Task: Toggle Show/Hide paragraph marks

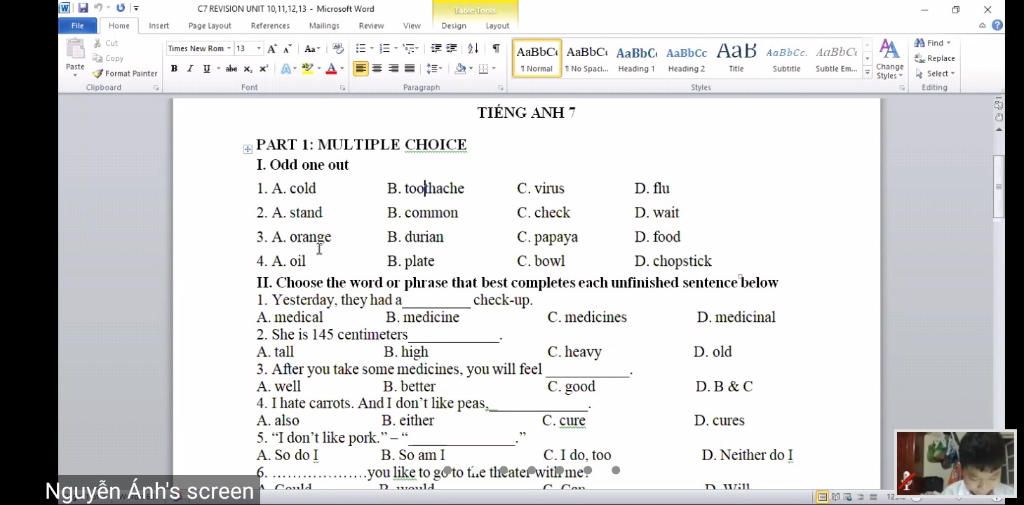Action: coord(496,49)
